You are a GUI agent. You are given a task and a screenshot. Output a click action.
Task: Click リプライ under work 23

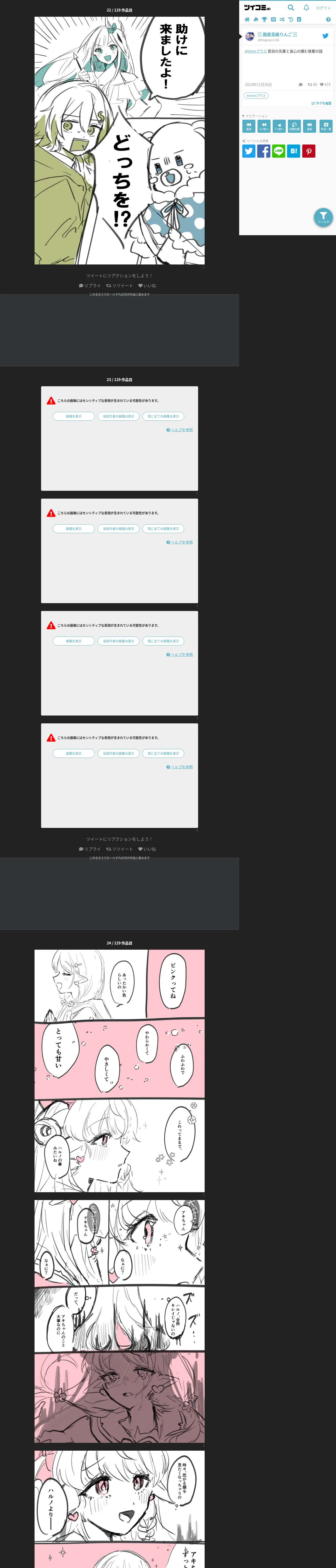click(90, 849)
